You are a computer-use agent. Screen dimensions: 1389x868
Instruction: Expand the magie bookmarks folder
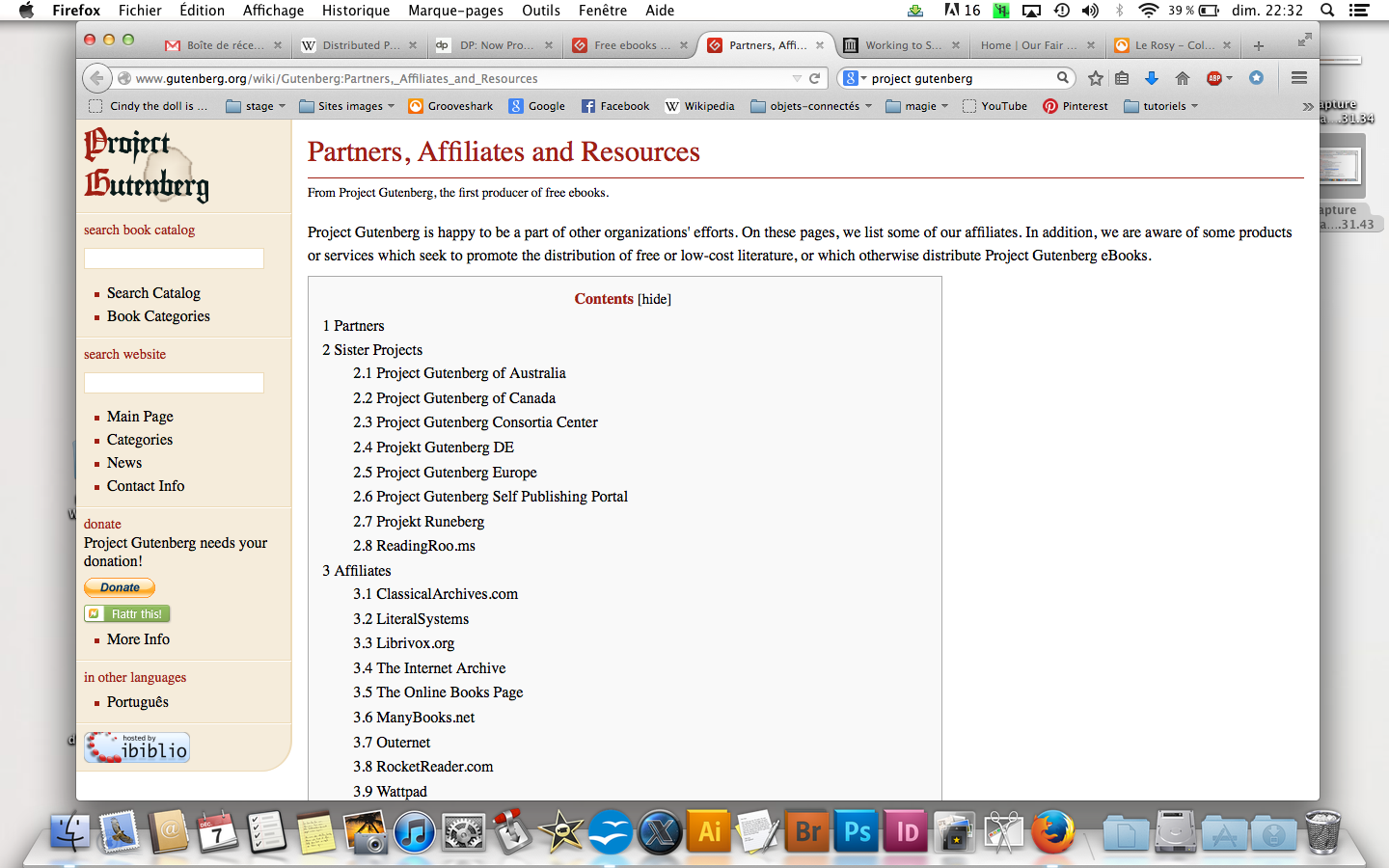coord(917,106)
